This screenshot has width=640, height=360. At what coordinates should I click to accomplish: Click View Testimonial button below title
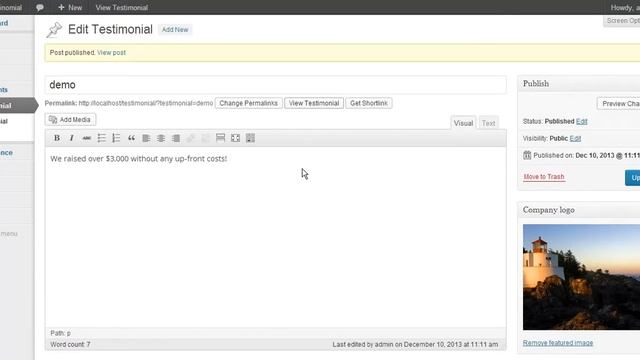[314, 103]
